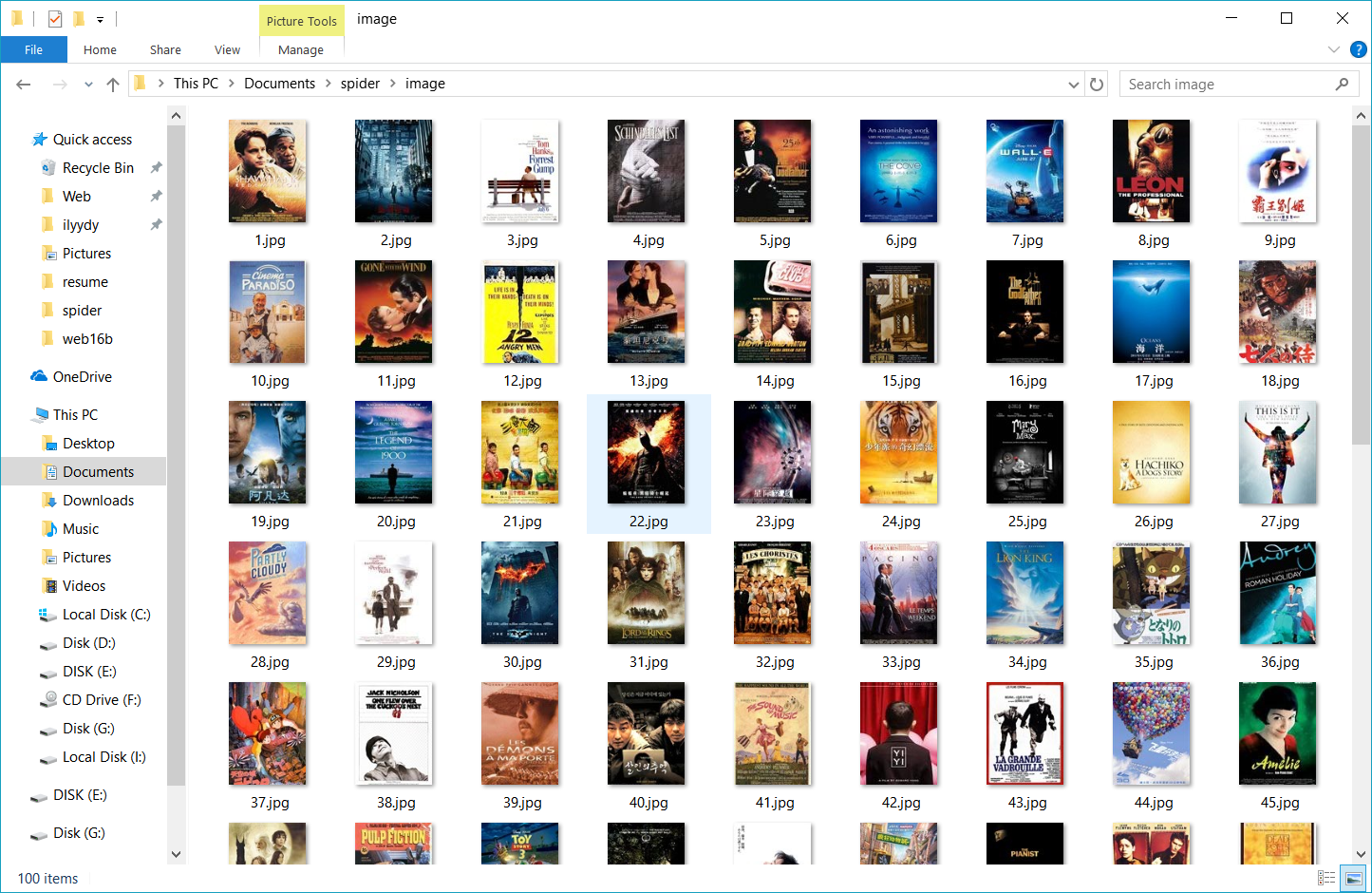The width and height of the screenshot is (1372, 893).
Task: Open the Recent locations dropdown arrow
Action: pos(88,85)
